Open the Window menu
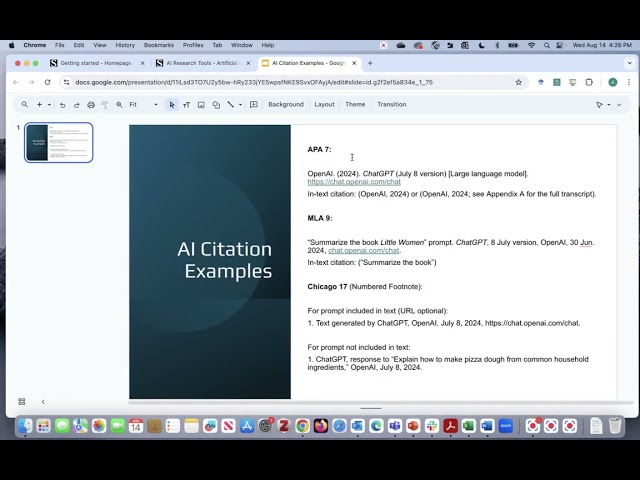 tap(242, 45)
